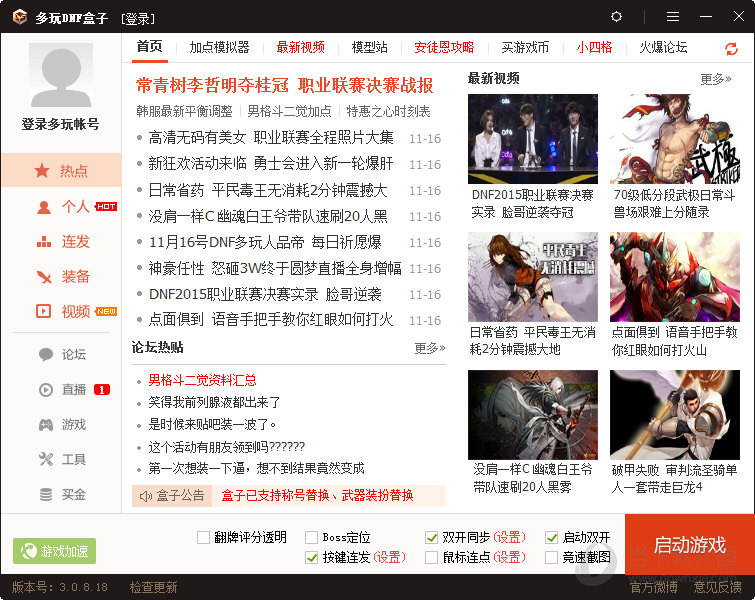Image resolution: width=755 pixels, height=600 pixels.
Task: Toggle 翻牌评分透明 checkbox
Action: [x=203, y=537]
